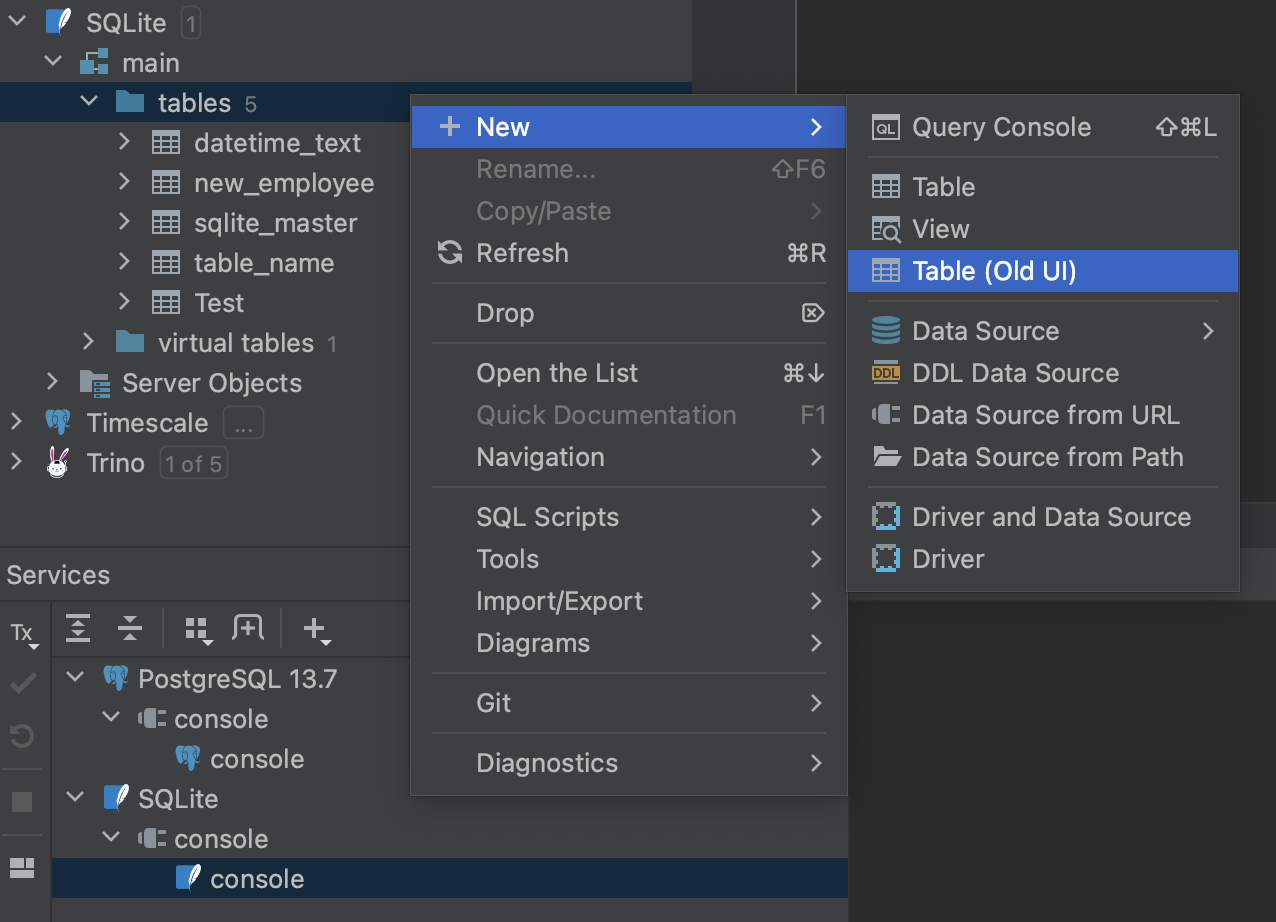This screenshot has width=1276, height=922.
Task: Click the tables folder icon
Action: (130, 102)
